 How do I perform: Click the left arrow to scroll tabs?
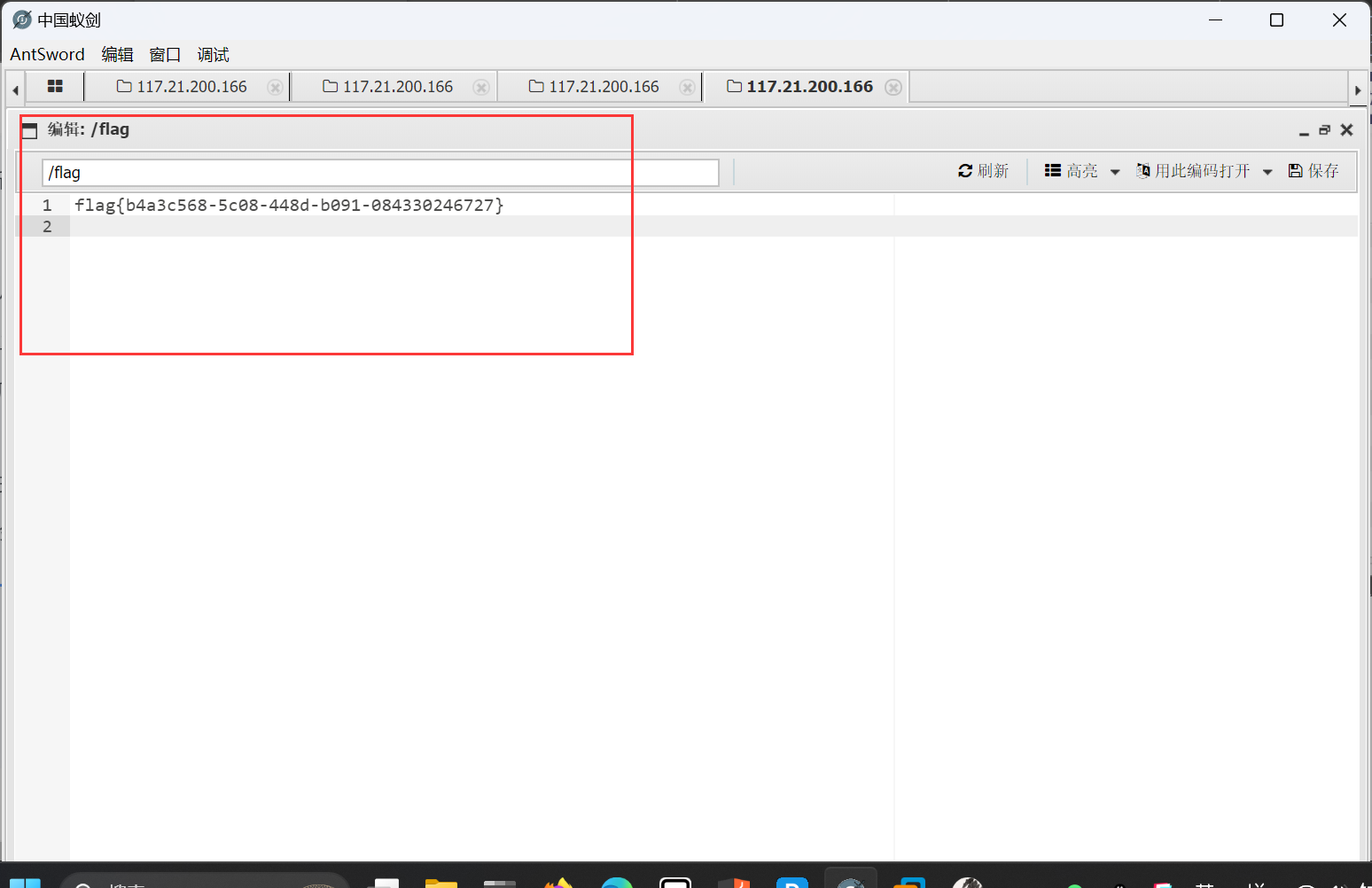pyautogui.click(x=14, y=89)
